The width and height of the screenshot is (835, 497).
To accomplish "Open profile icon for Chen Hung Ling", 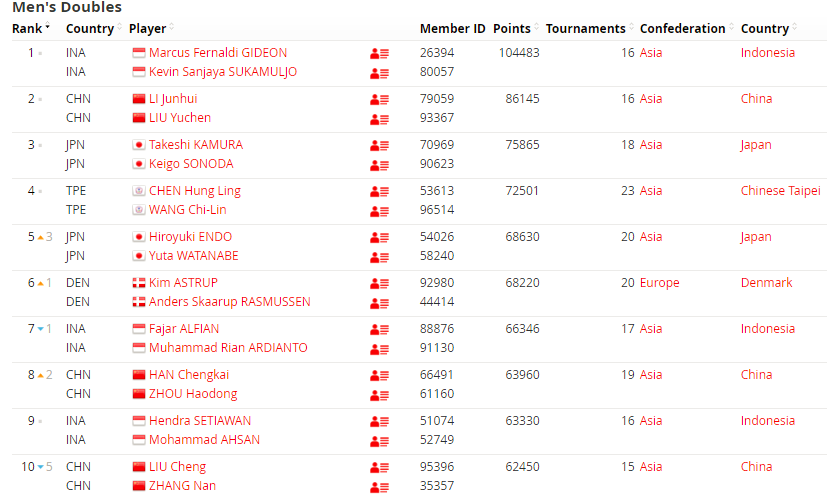I will (x=379, y=191).
